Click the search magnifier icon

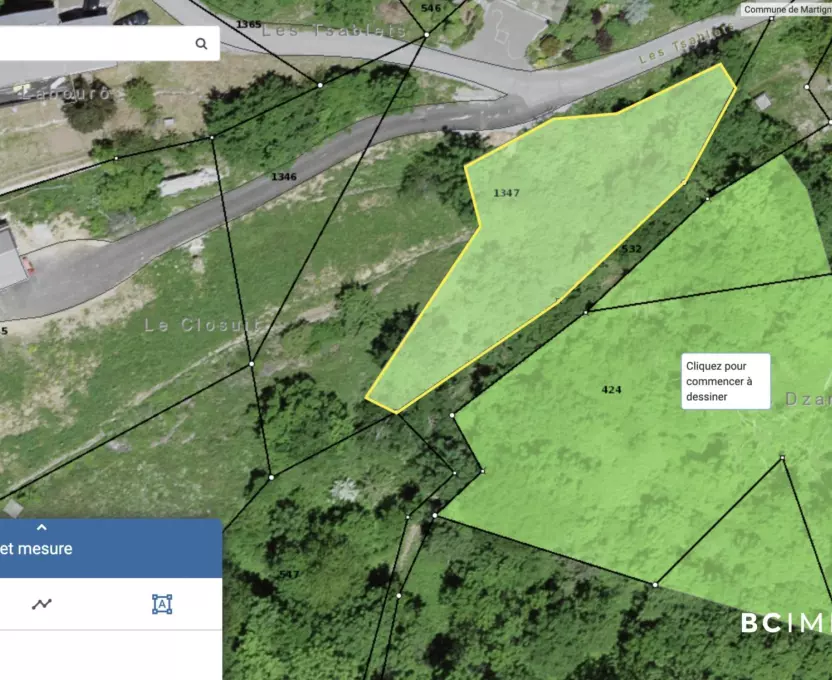[201, 43]
